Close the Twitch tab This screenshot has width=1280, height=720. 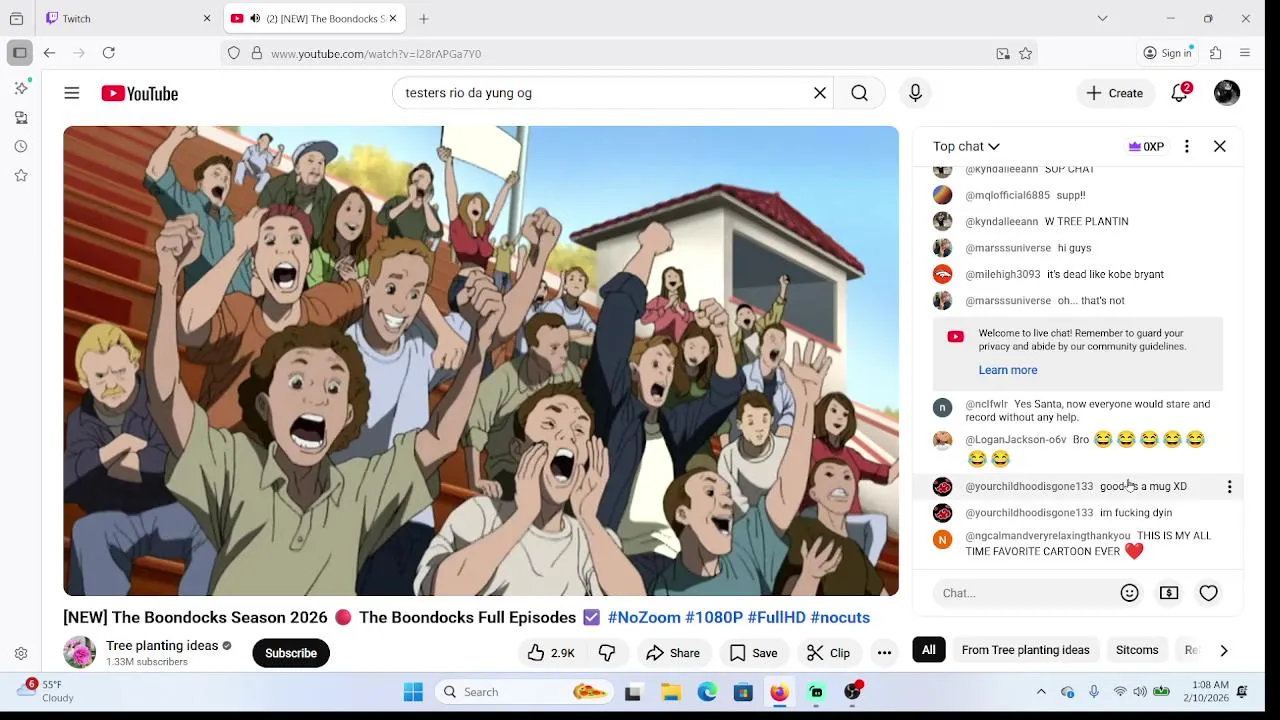click(x=207, y=18)
